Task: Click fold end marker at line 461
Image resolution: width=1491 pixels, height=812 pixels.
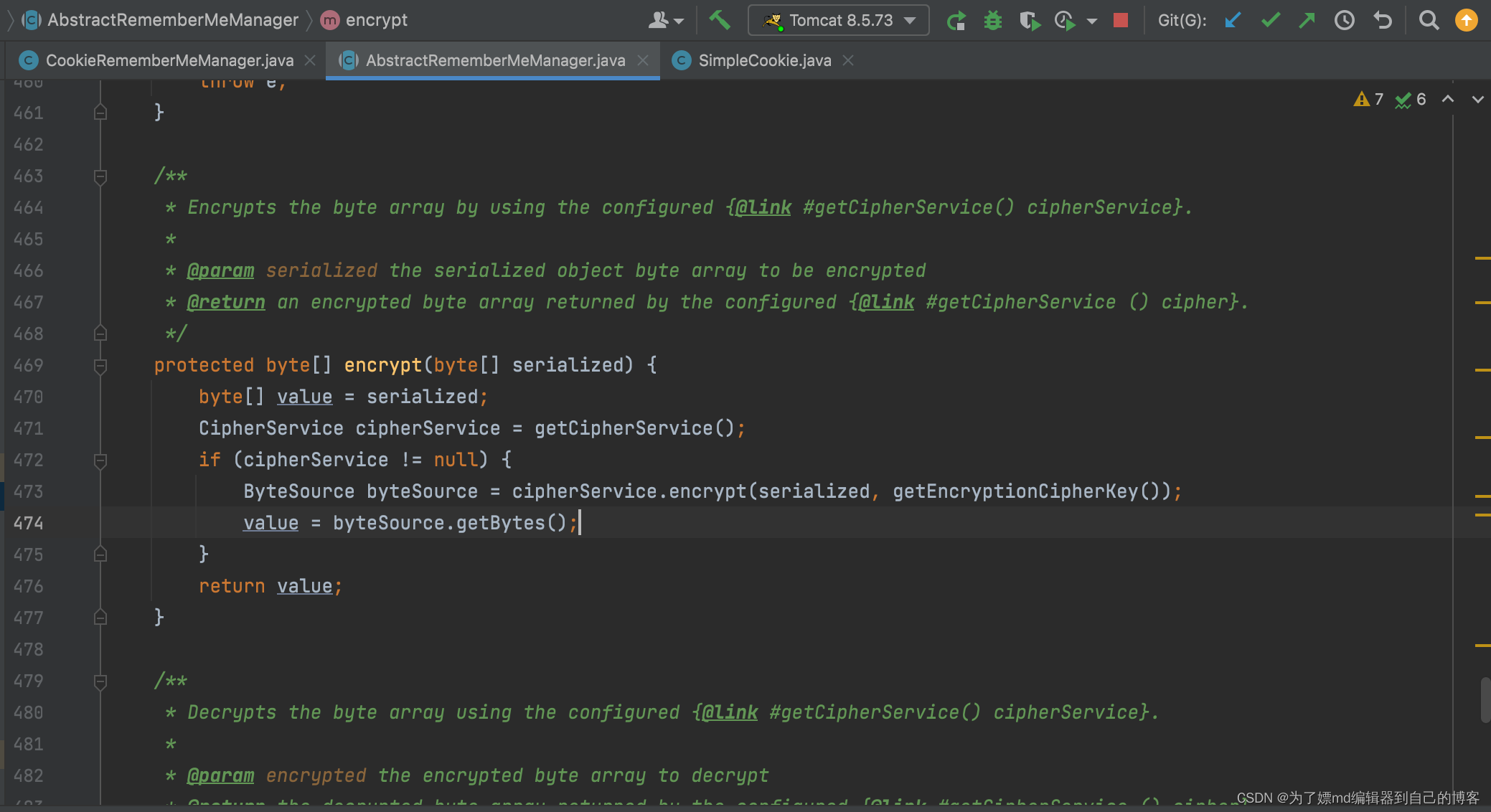Action: [x=100, y=113]
